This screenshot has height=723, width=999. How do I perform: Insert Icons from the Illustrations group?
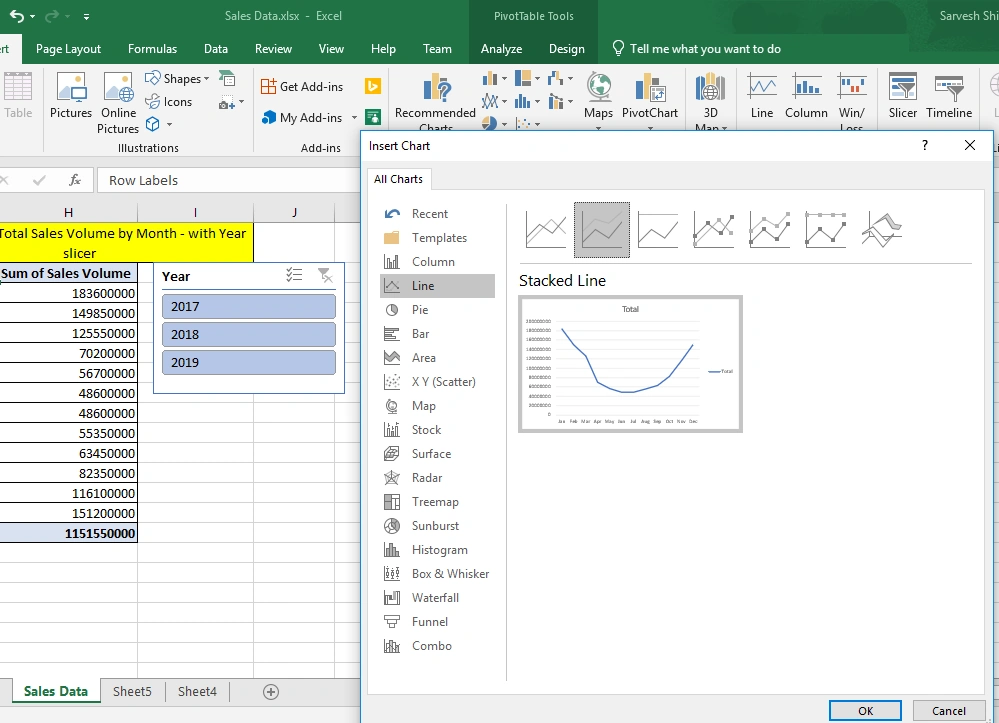click(169, 101)
